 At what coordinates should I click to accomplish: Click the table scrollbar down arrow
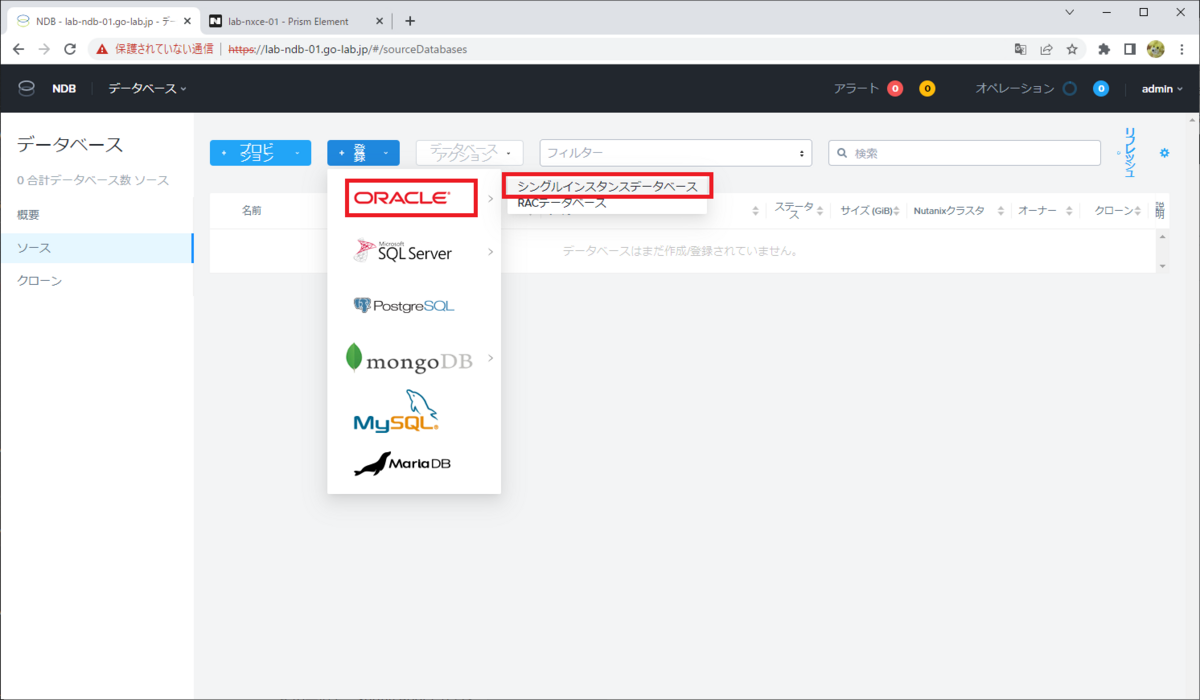1161,266
